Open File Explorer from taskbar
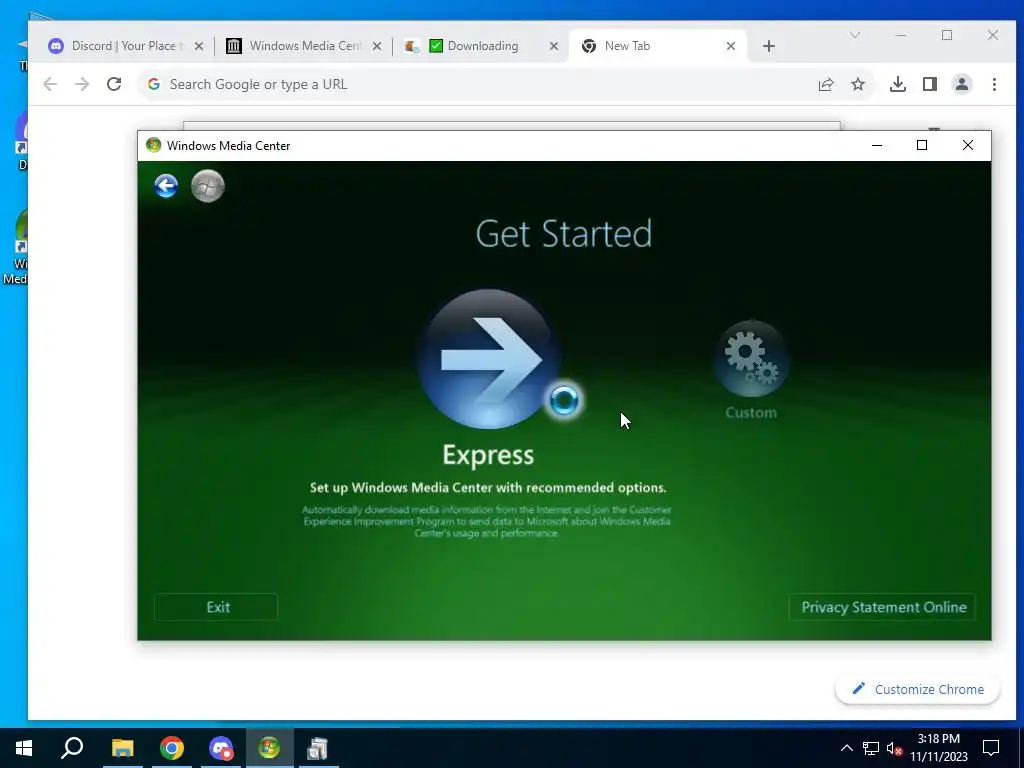The image size is (1024, 768). point(122,748)
